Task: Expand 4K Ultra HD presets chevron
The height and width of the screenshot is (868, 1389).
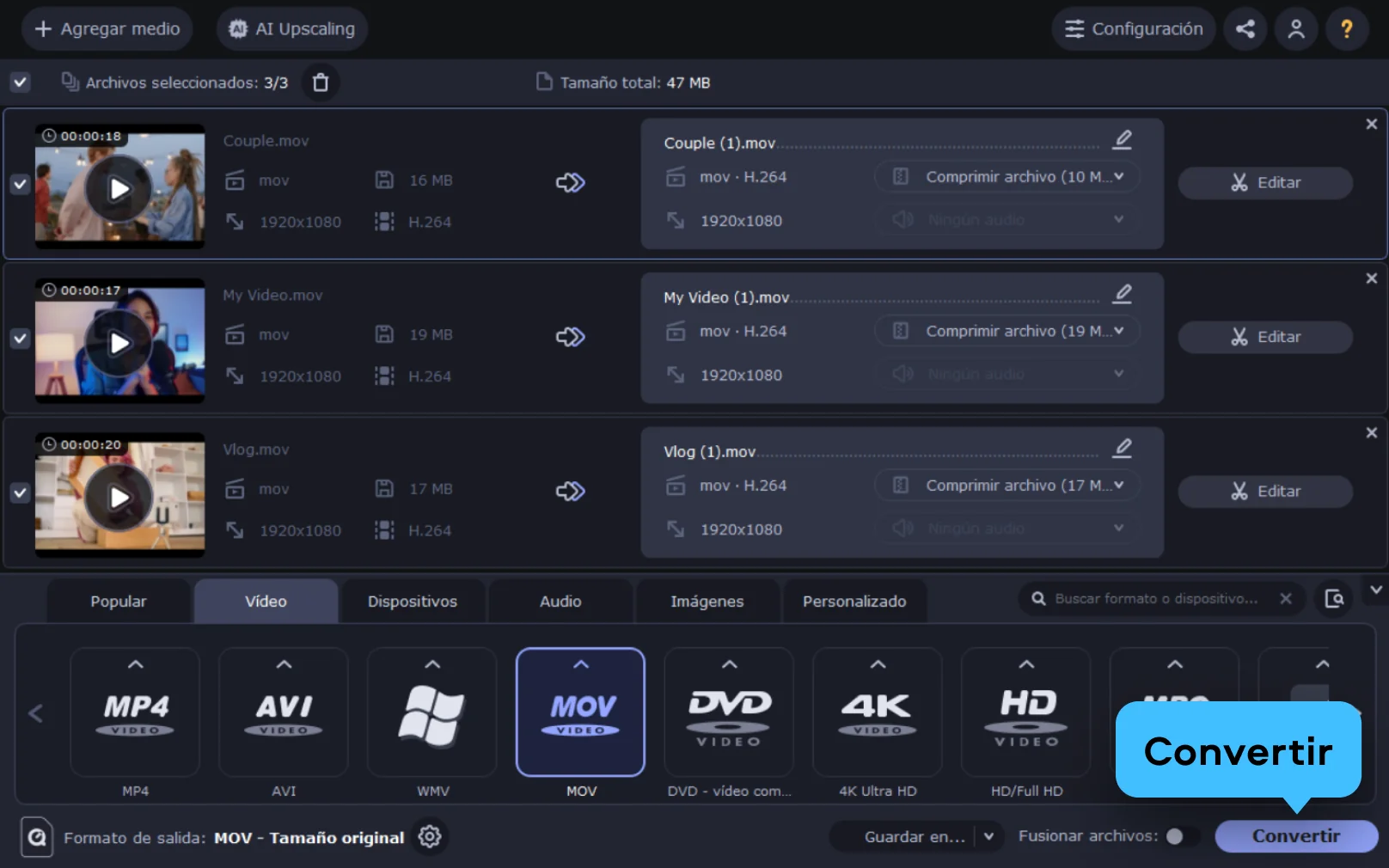Action: pos(878,664)
